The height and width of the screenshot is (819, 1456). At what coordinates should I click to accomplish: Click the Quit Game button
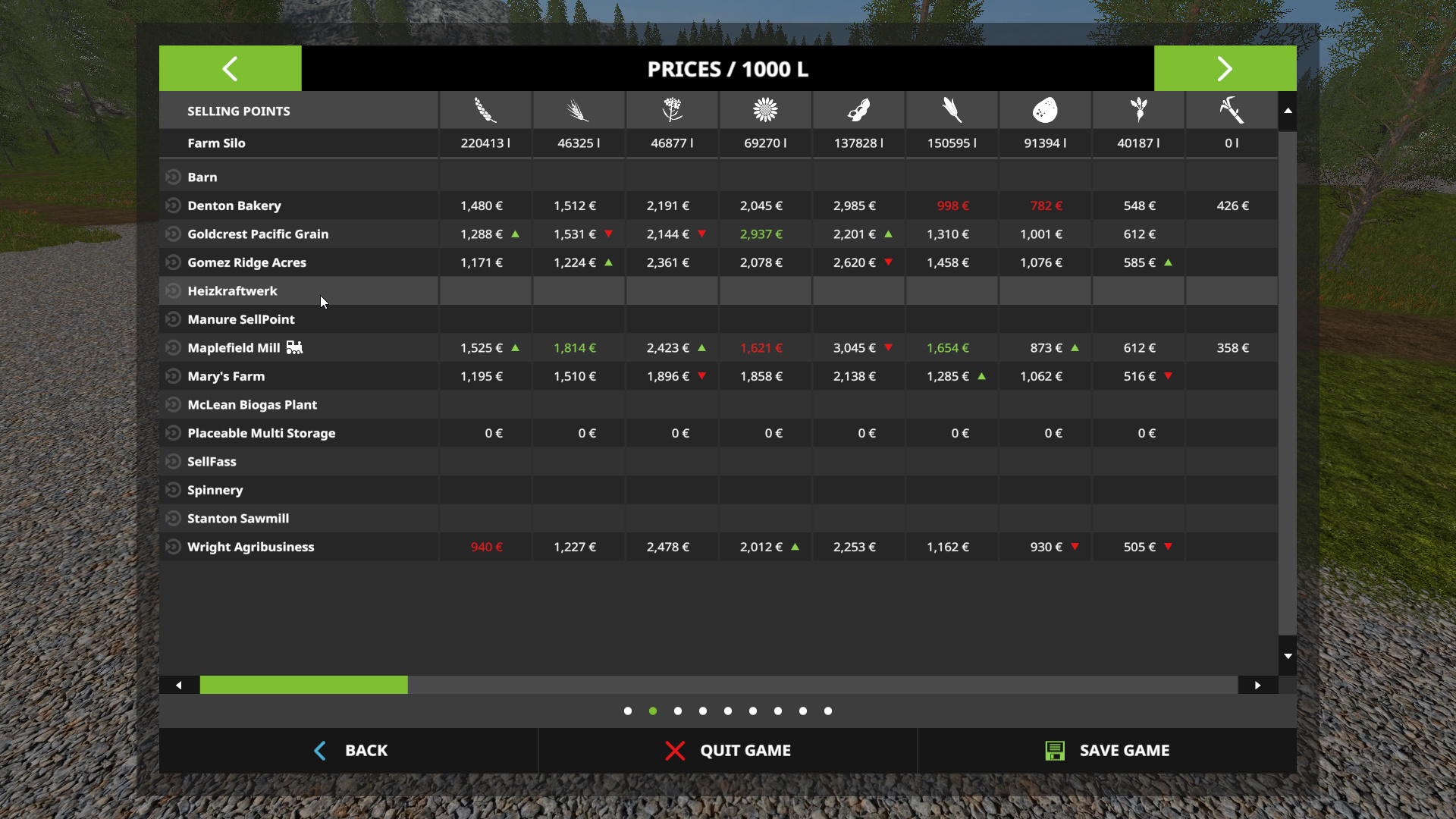coord(727,751)
